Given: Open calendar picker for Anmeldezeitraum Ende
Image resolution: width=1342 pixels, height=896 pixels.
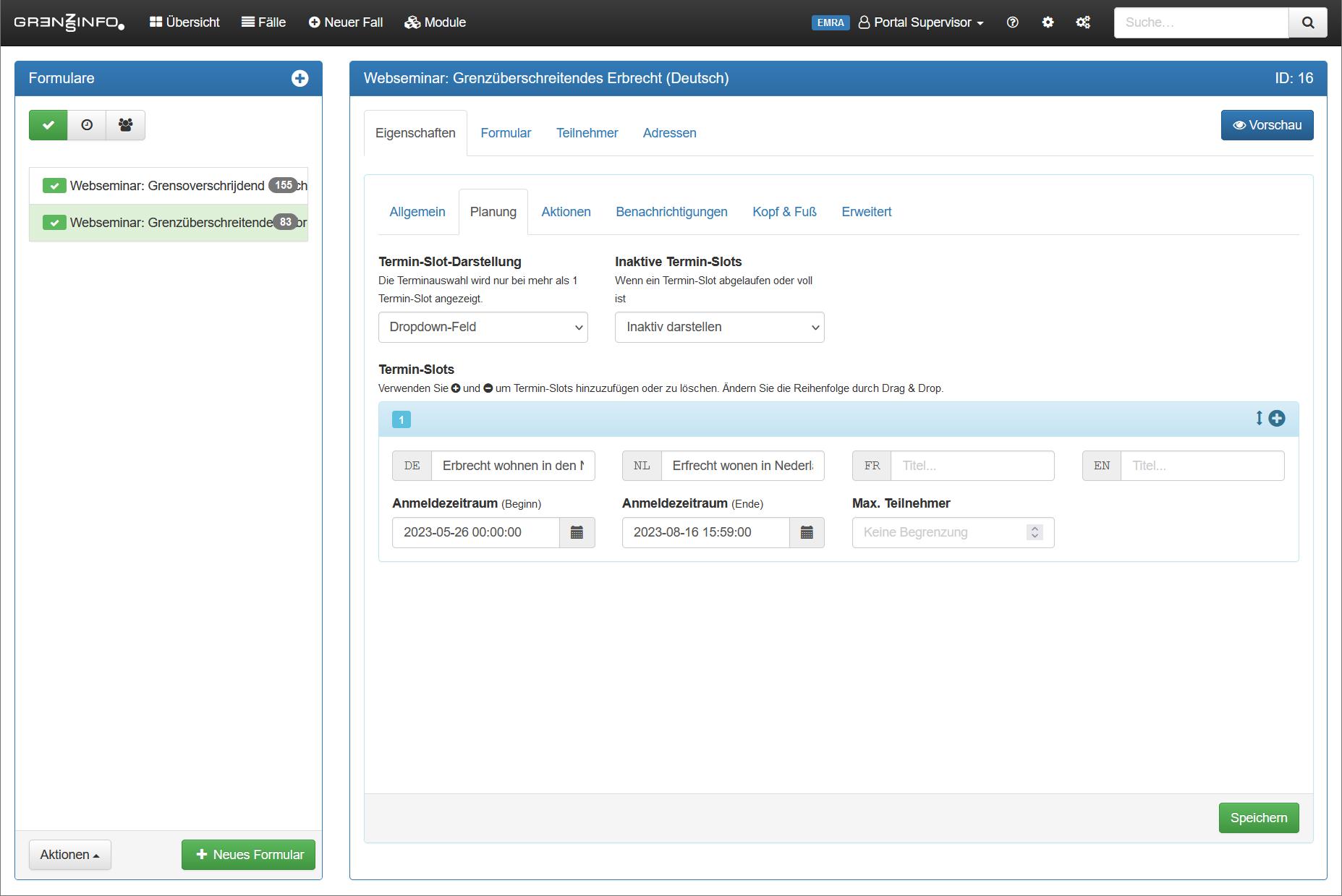Looking at the screenshot, I should point(807,533).
